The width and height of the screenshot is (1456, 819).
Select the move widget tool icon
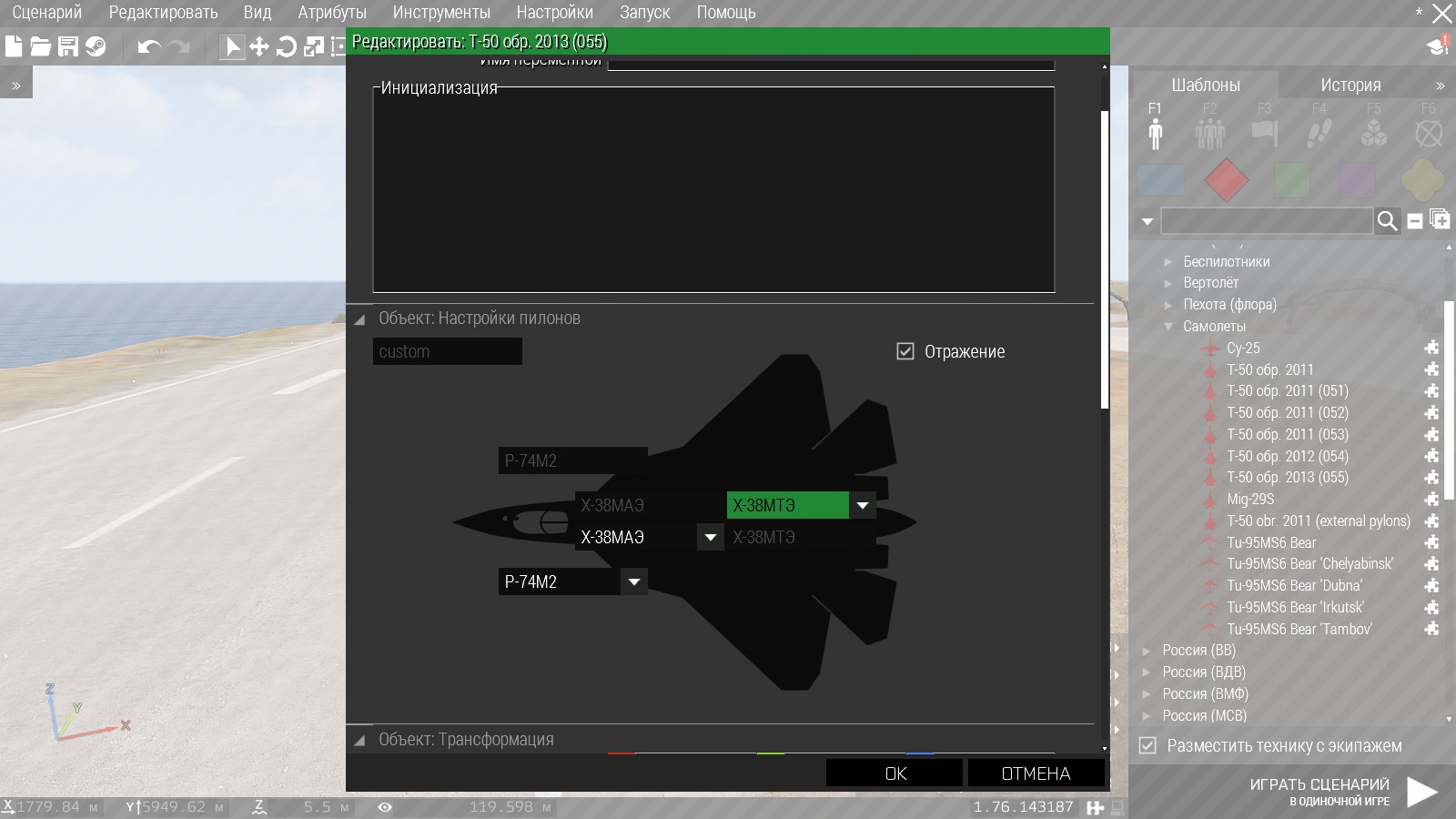(259, 46)
